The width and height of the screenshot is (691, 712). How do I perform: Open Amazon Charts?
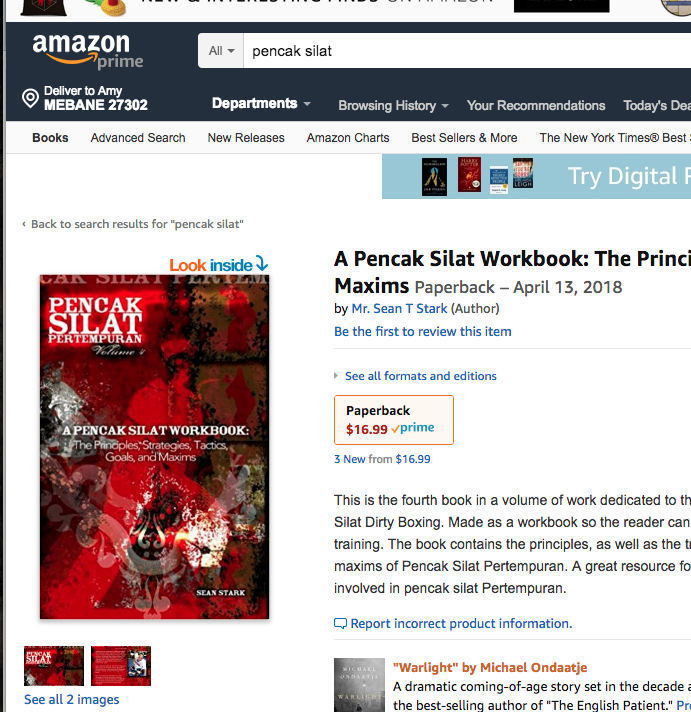348,138
